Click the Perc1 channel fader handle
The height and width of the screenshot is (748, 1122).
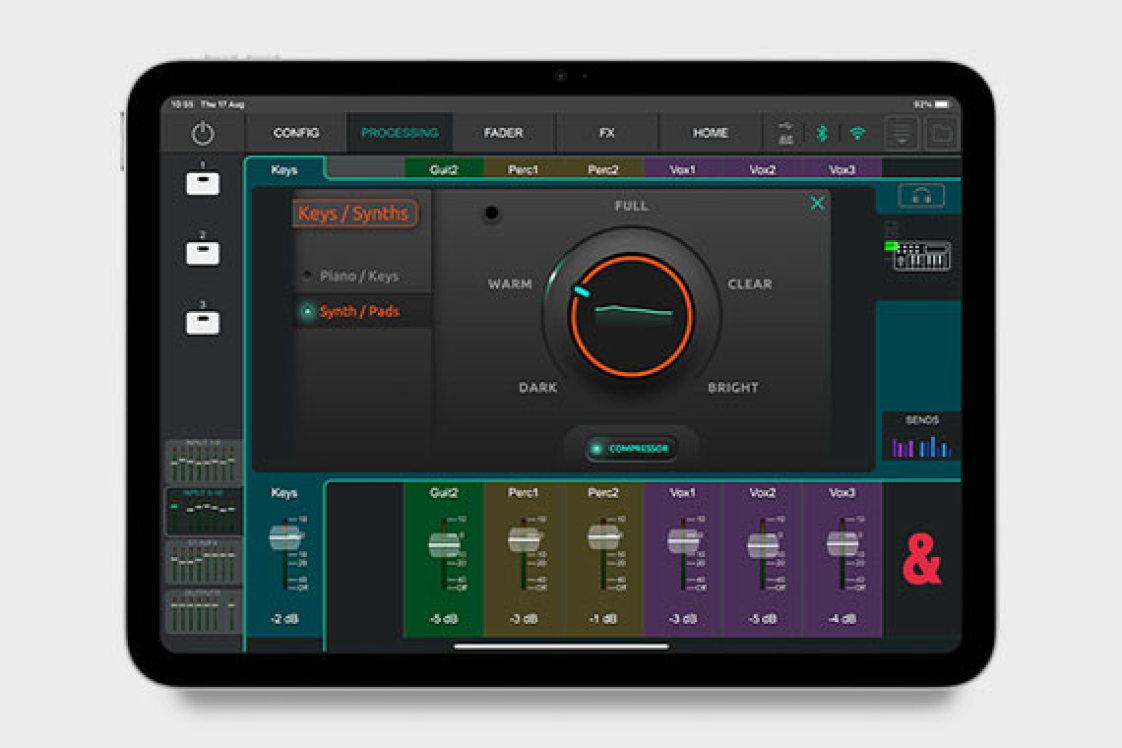coord(524,540)
